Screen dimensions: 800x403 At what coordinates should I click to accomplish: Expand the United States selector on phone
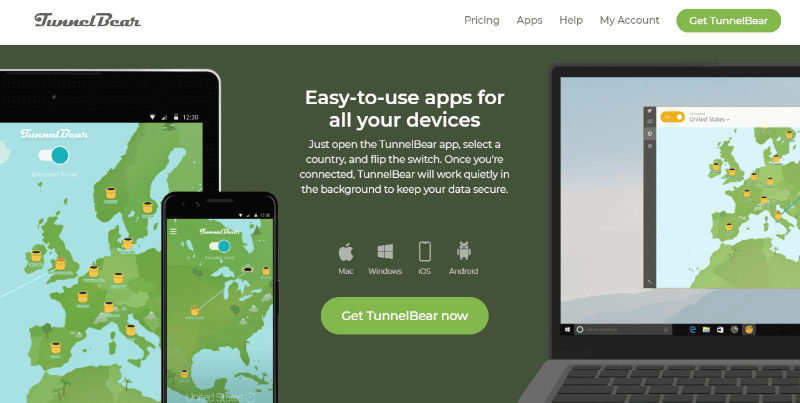(x=220, y=397)
